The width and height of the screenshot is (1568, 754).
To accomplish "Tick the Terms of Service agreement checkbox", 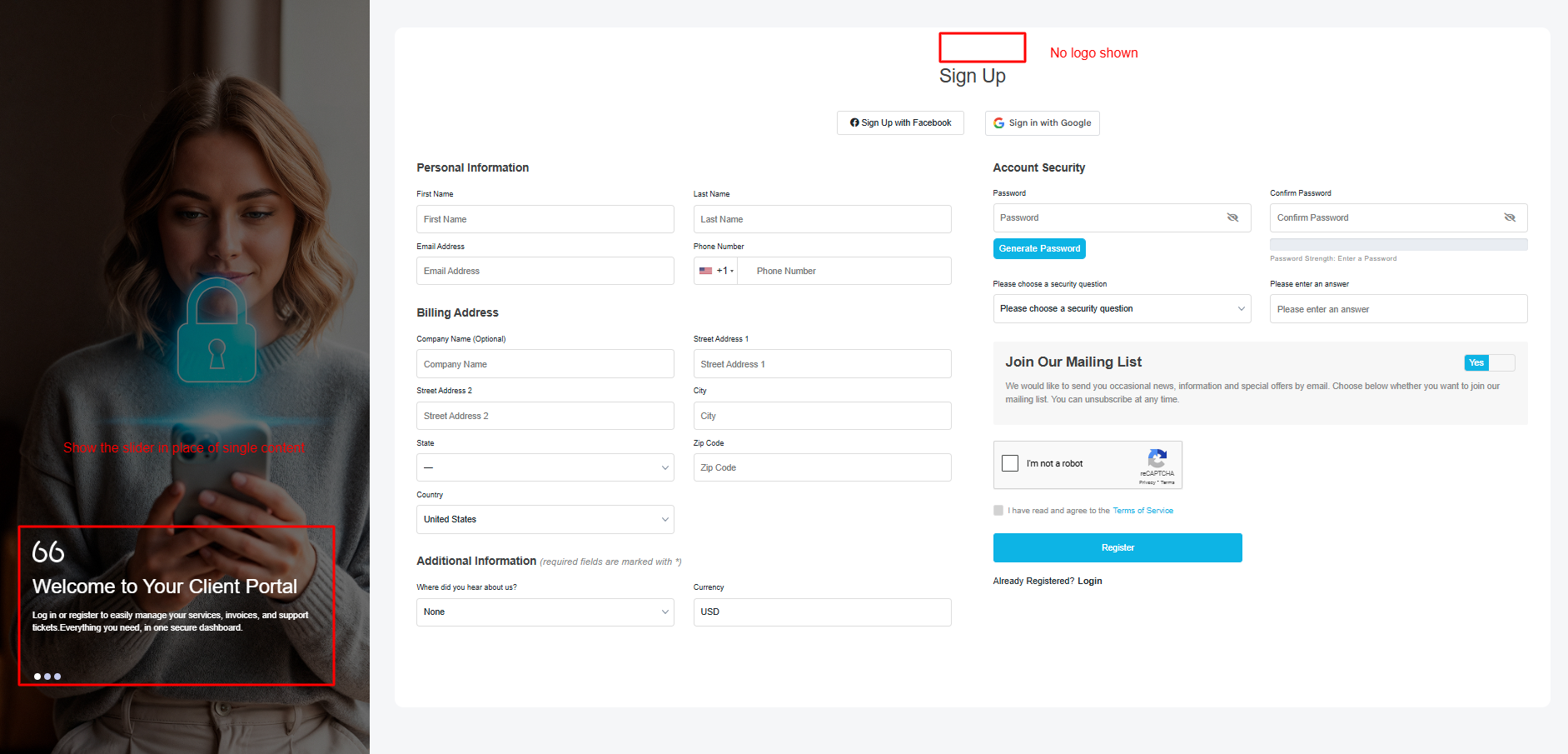I will click(x=998, y=511).
